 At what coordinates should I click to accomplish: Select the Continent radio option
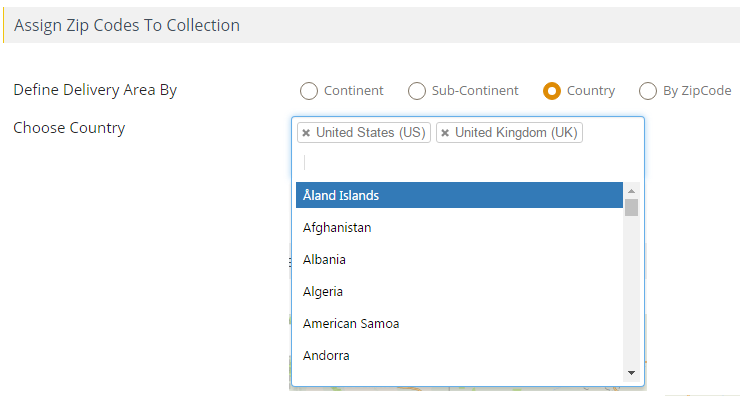click(309, 91)
